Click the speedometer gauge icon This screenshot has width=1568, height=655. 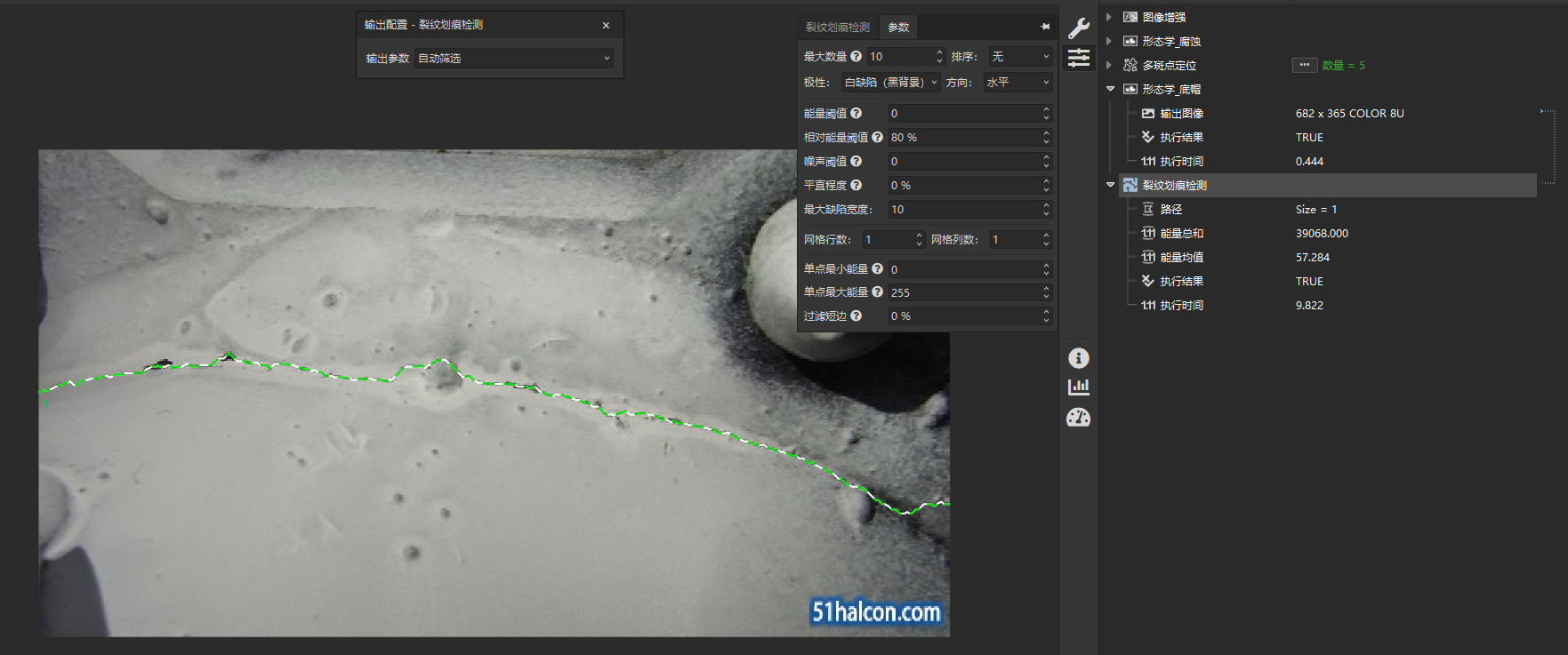point(1078,418)
